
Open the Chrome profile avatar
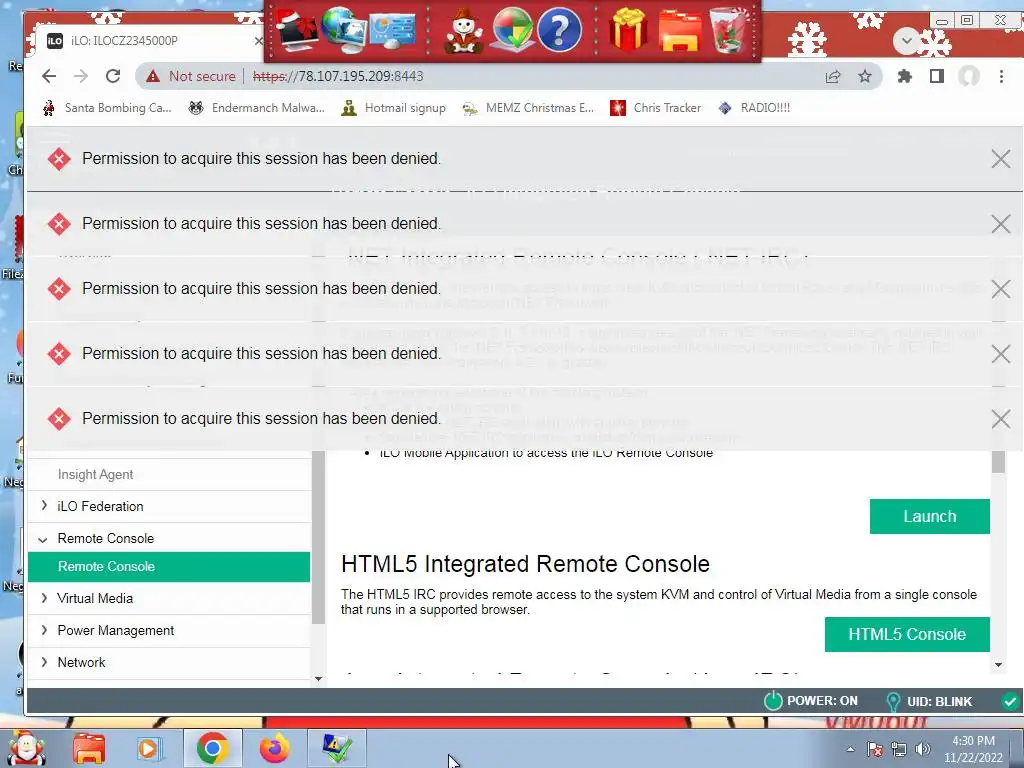pos(968,76)
